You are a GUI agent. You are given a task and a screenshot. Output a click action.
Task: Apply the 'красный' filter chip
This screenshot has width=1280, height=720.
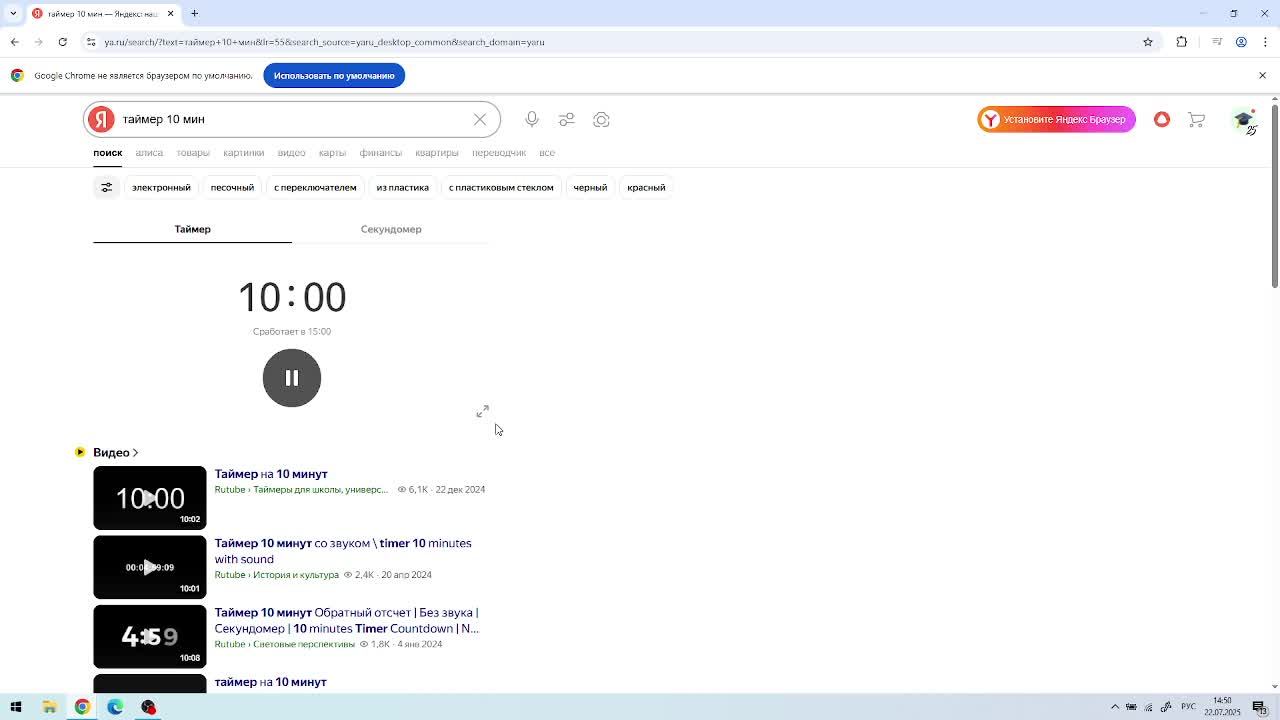coord(646,187)
